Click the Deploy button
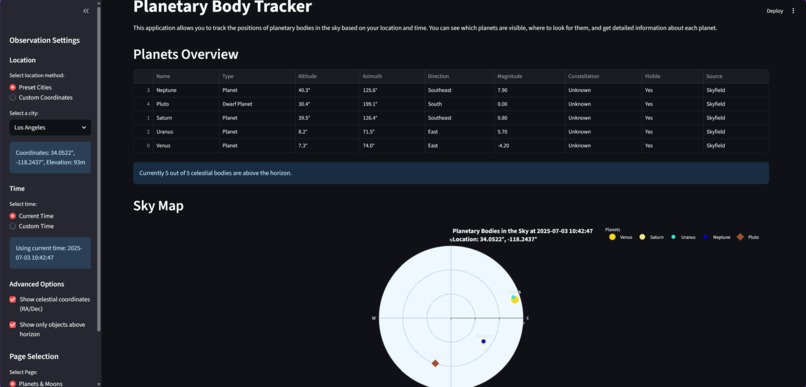 coord(775,11)
